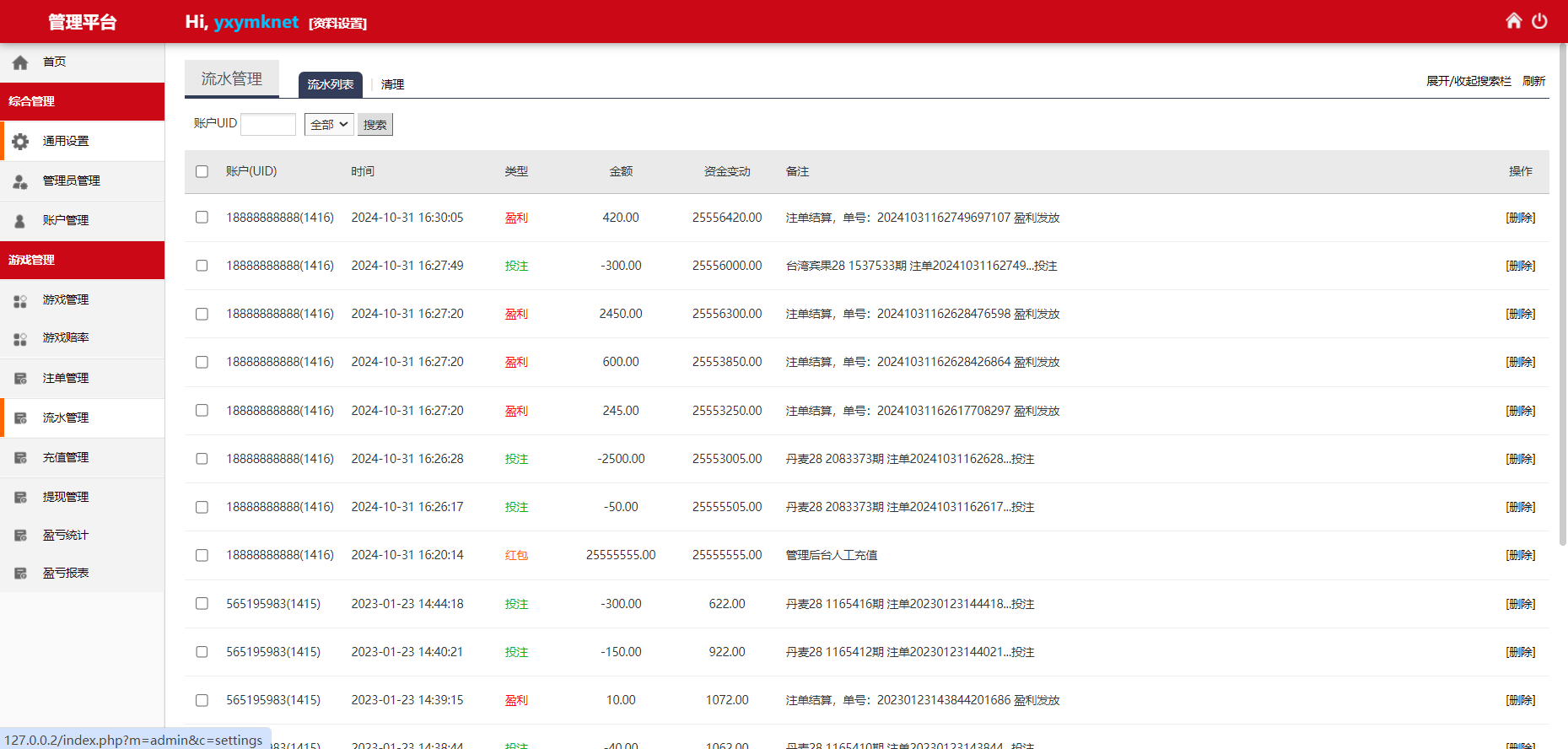Toggle 展开/收起搜索栏 search bar expander
Screen dimensions: 1568x749
[1468, 81]
